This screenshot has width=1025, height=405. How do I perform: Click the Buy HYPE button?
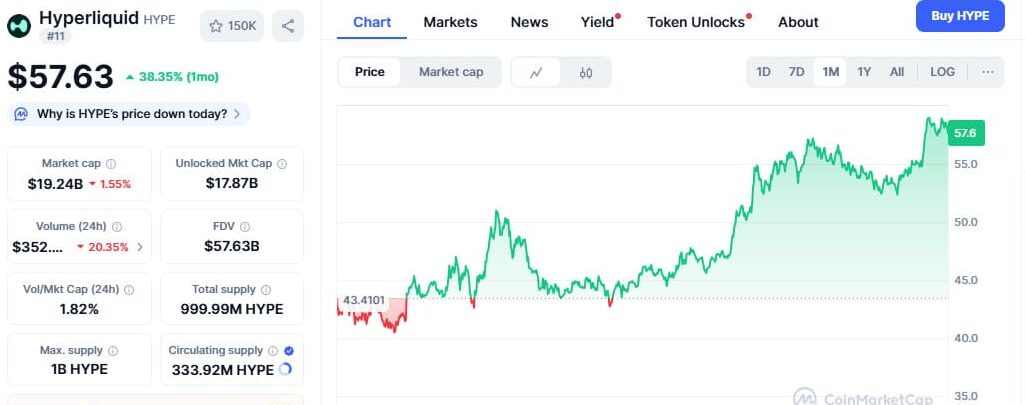pyautogui.click(x=960, y=16)
